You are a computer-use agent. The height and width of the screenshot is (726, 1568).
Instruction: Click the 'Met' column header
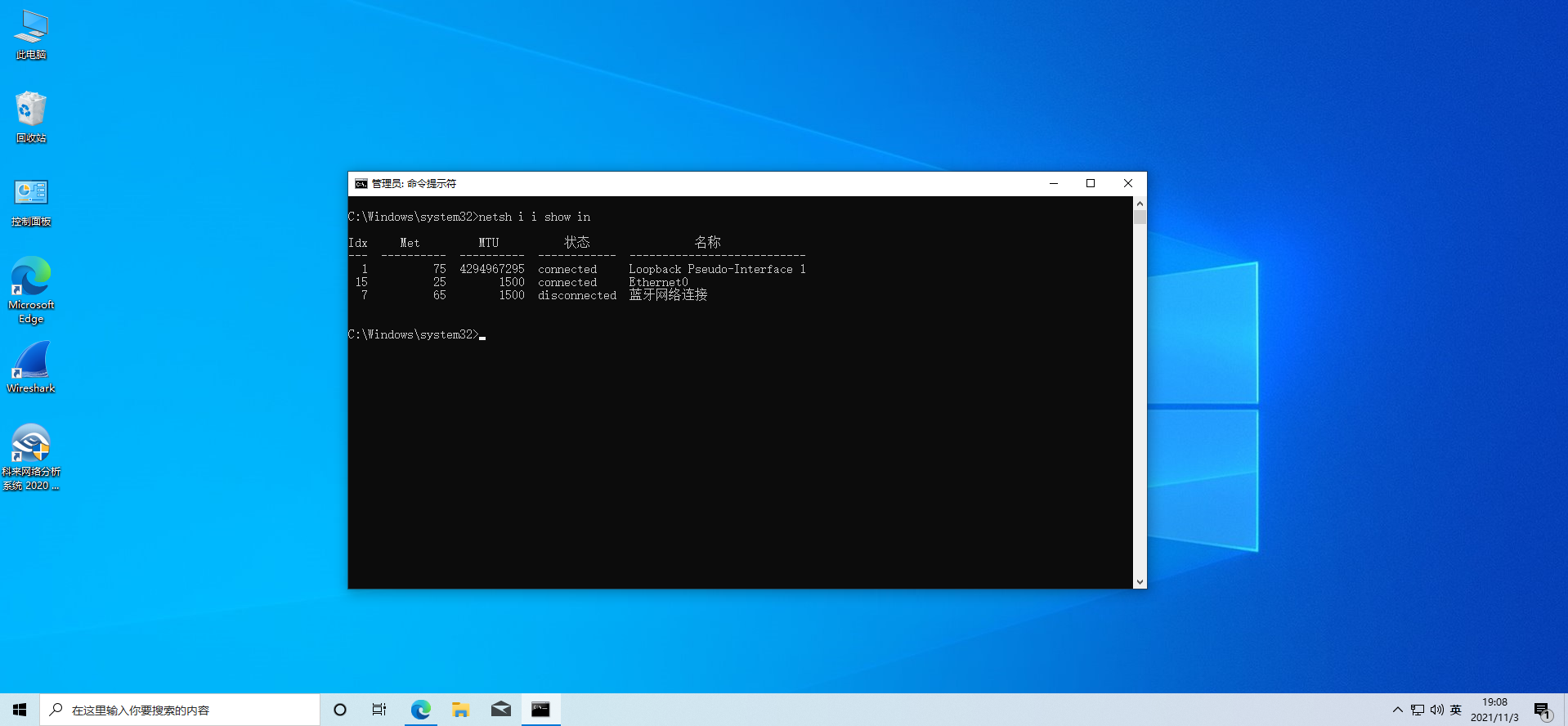[410, 243]
